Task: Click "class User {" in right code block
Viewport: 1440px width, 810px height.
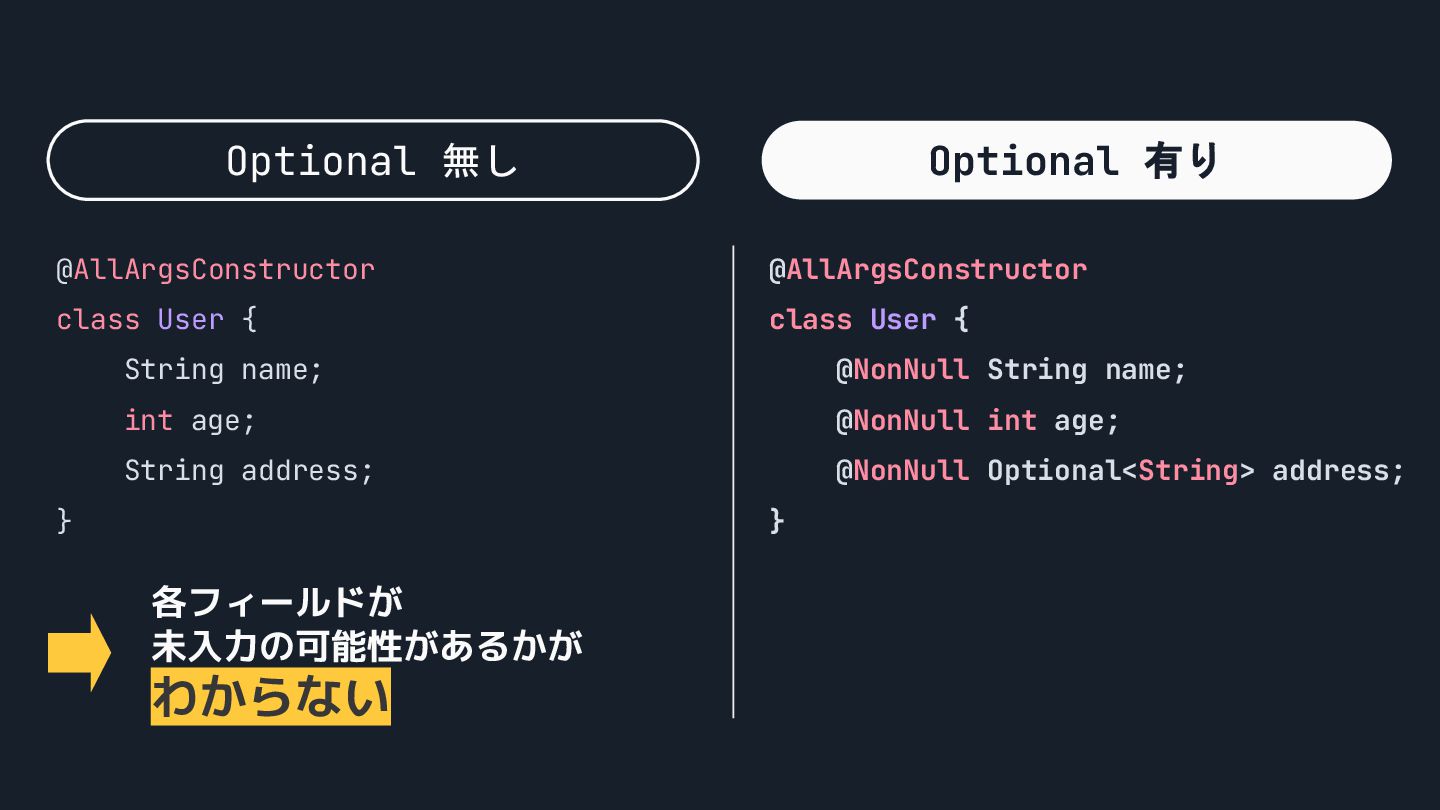Action: (x=869, y=320)
